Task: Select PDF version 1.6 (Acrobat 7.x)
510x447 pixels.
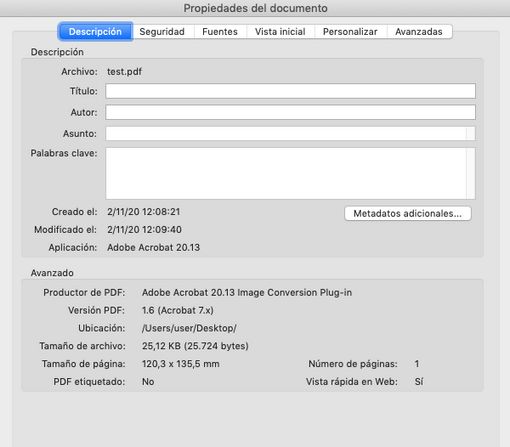Action: coord(178,310)
